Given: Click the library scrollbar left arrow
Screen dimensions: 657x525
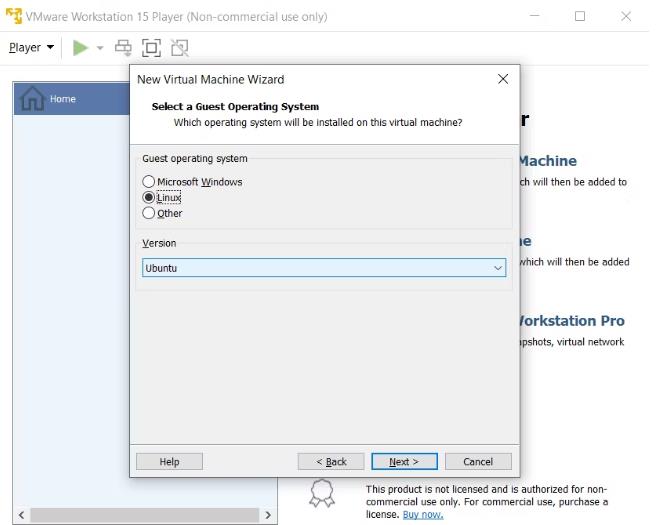Looking at the screenshot, I should point(21,515).
